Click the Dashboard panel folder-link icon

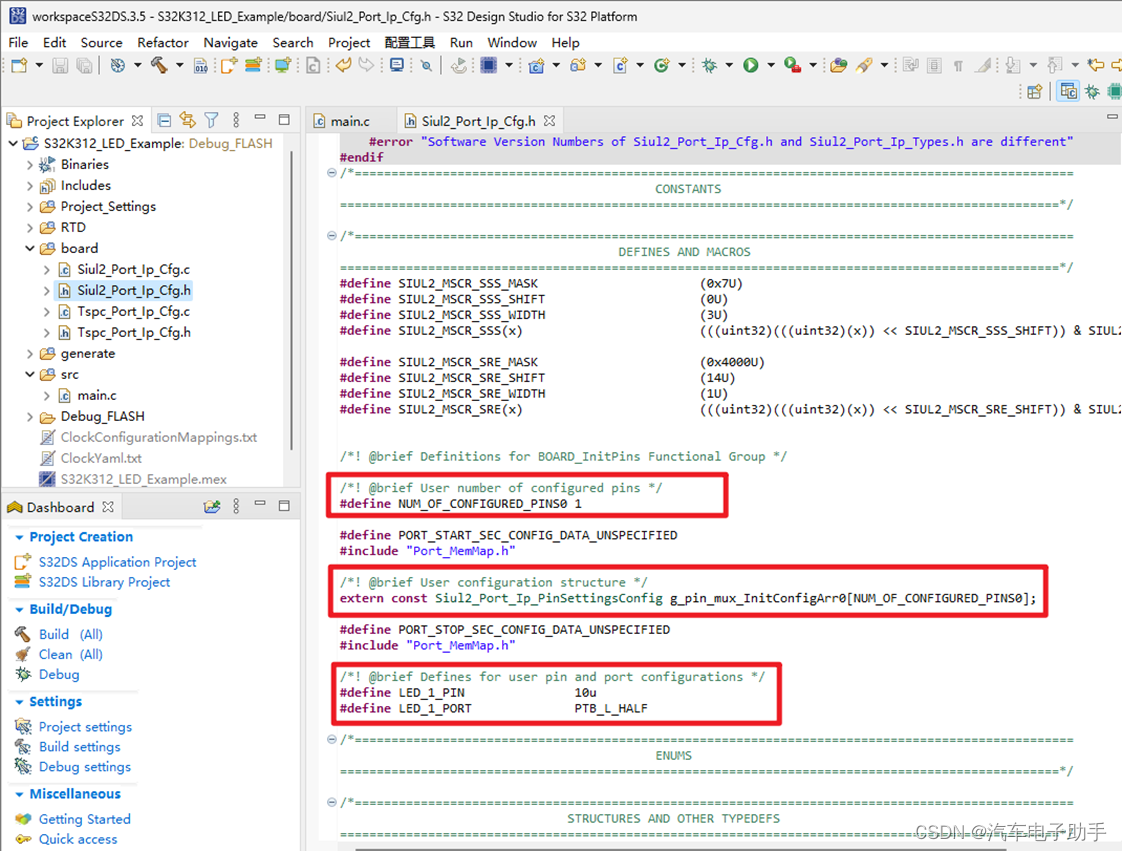click(x=212, y=507)
